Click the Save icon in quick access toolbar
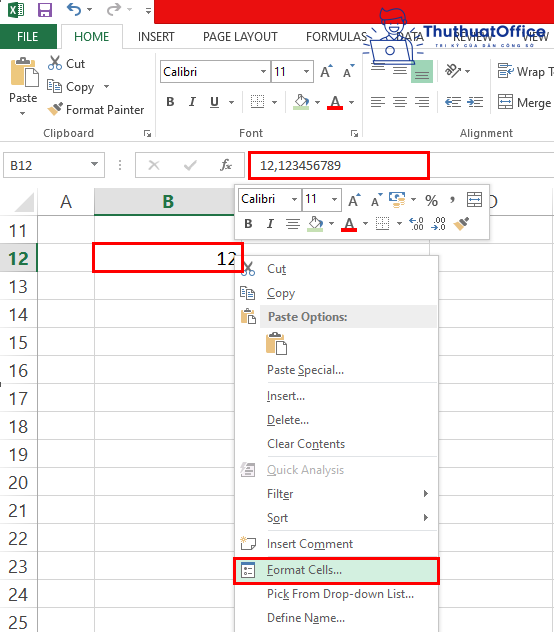The image size is (554, 632). click(x=45, y=9)
